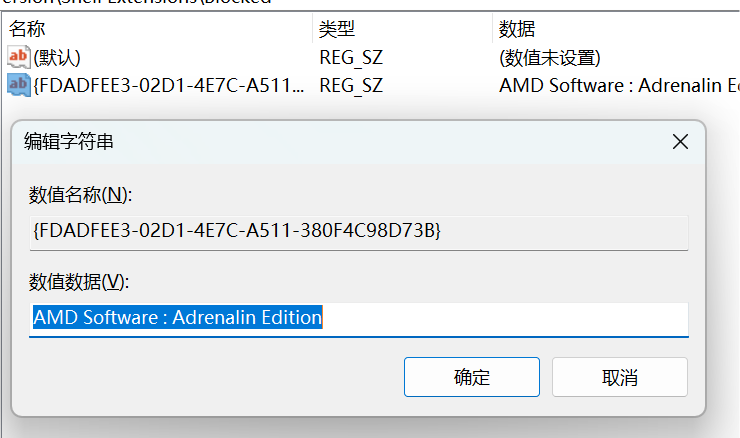This screenshot has width=740, height=438.
Task: Cancel the dialog with 取消
Action: (619, 377)
